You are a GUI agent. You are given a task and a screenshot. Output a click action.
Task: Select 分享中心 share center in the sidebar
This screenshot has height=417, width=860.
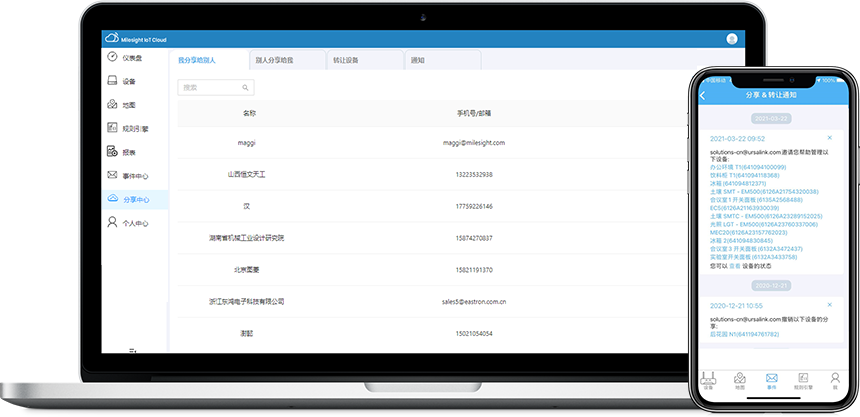coord(134,200)
